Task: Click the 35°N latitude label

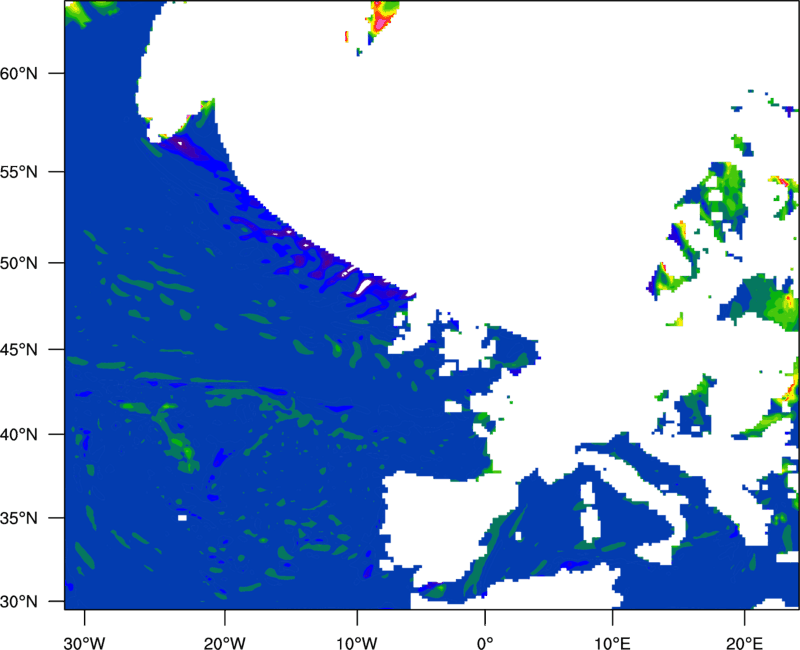Action: tap(19, 518)
